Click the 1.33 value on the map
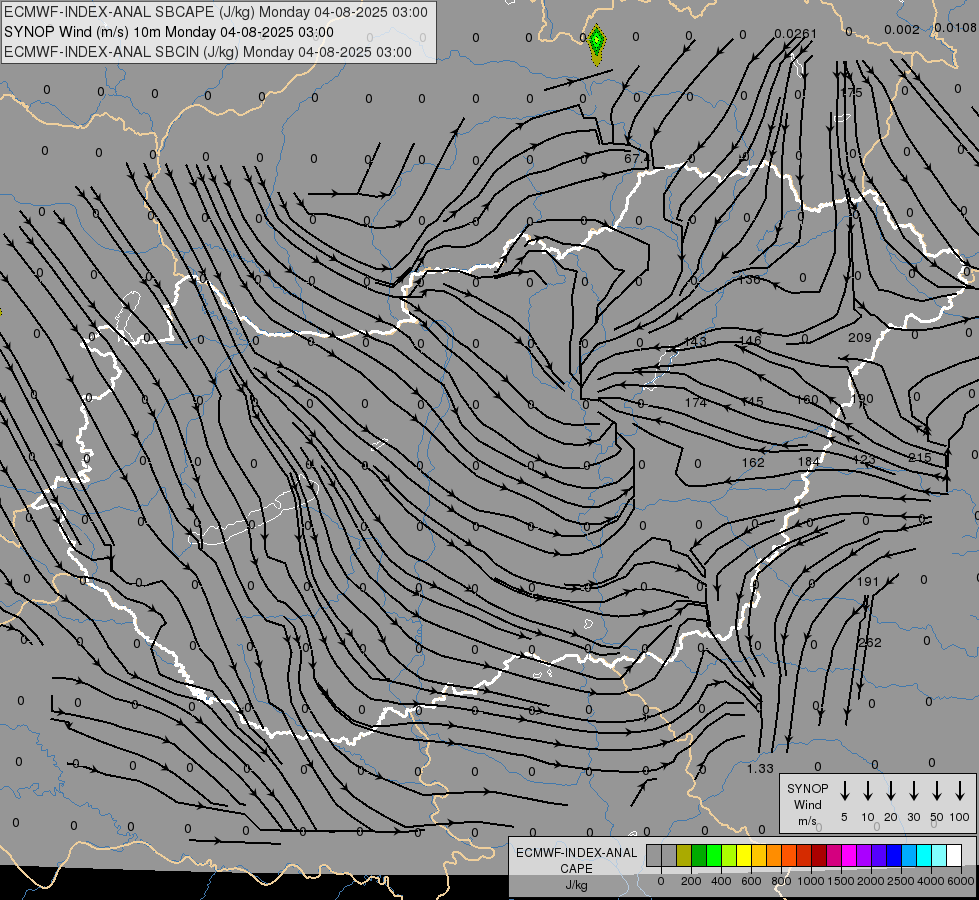979x900 pixels. point(760,768)
